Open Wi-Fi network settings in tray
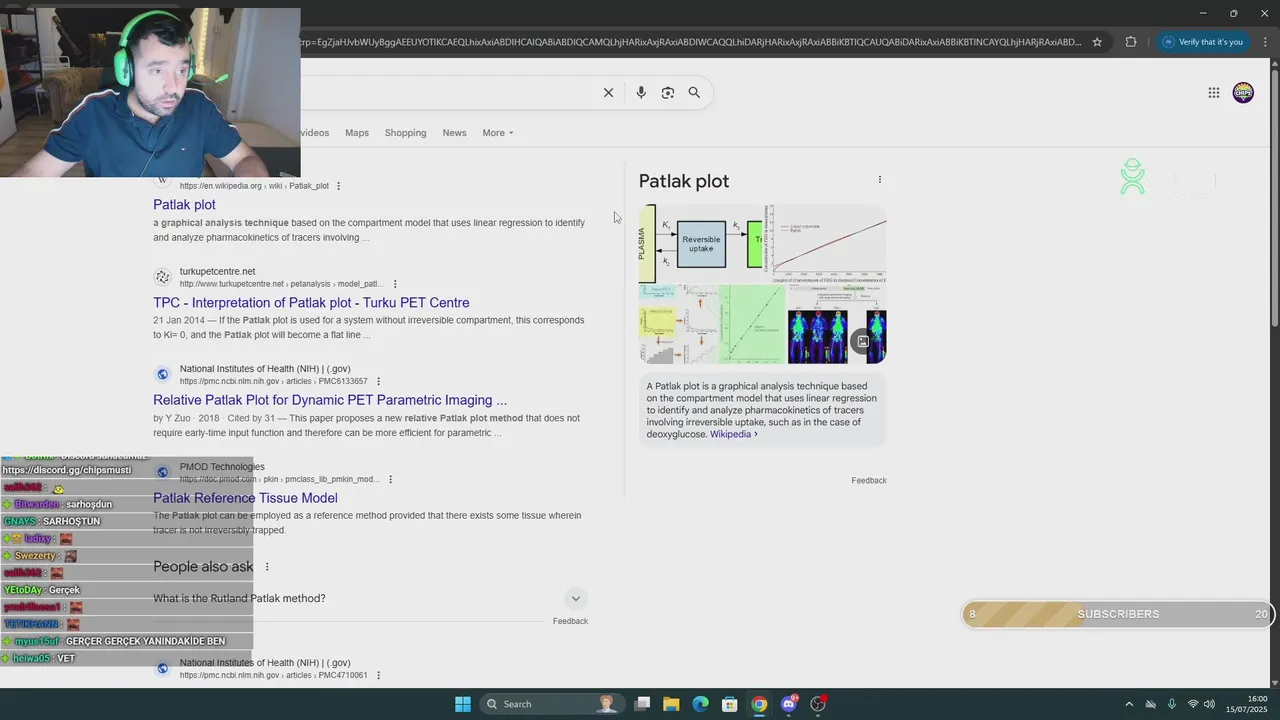1280x720 pixels. click(x=1192, y=704)
